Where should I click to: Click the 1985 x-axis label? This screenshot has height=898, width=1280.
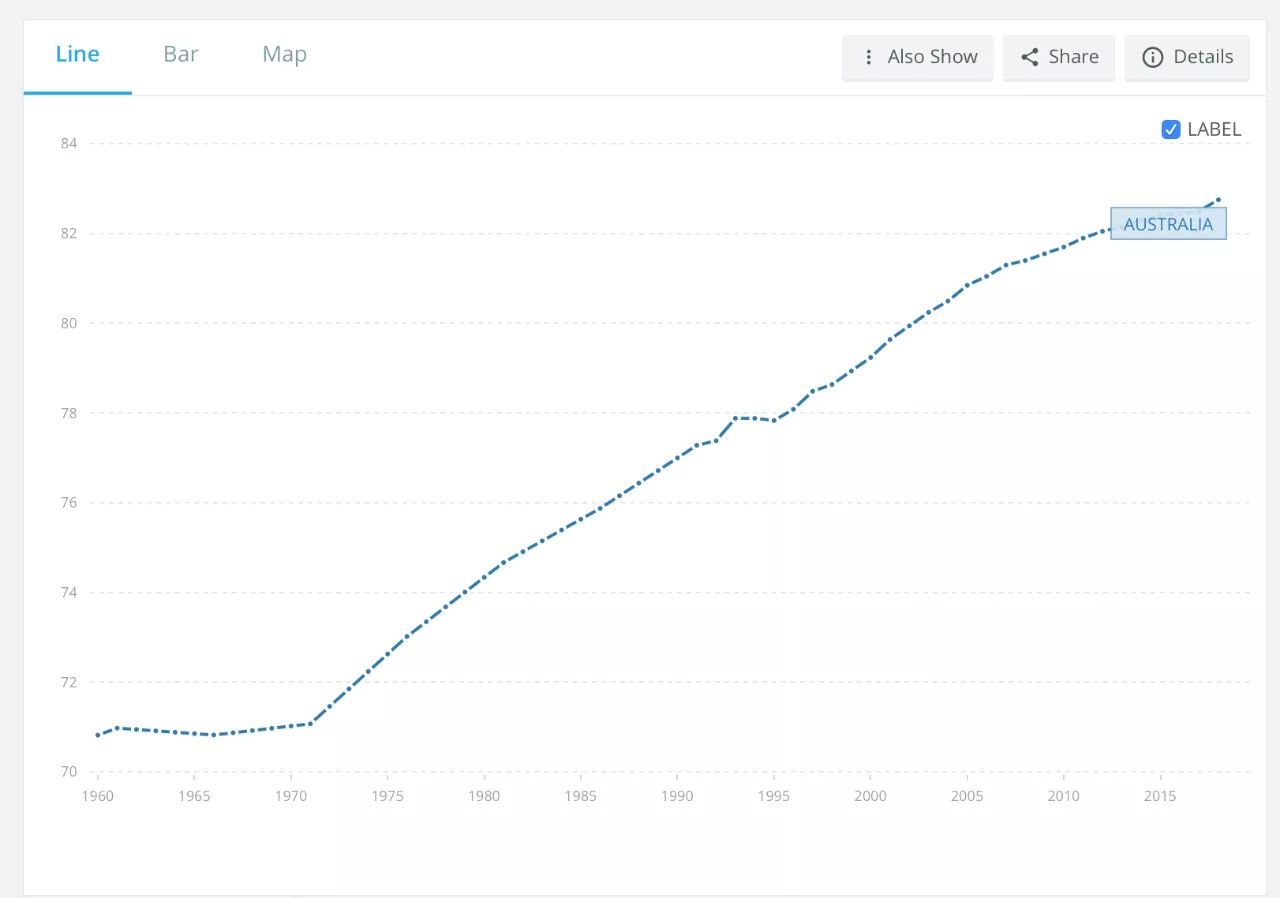[580, 796]
